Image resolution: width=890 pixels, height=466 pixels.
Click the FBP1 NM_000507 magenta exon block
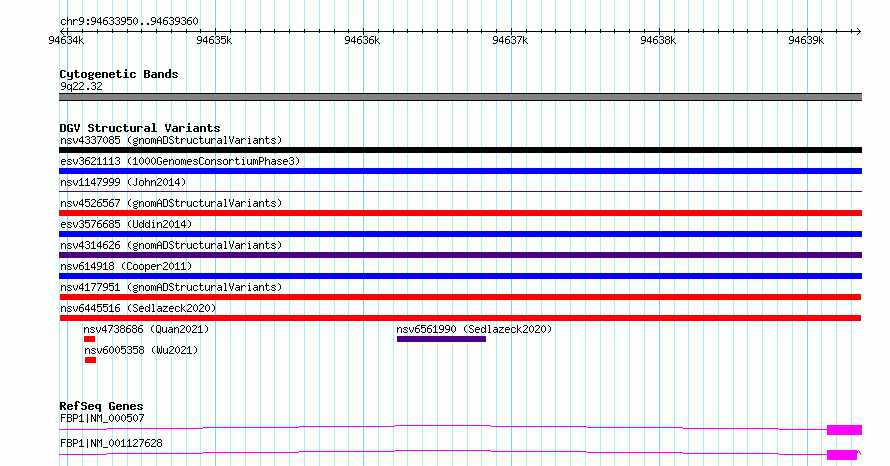pos(845,430)
